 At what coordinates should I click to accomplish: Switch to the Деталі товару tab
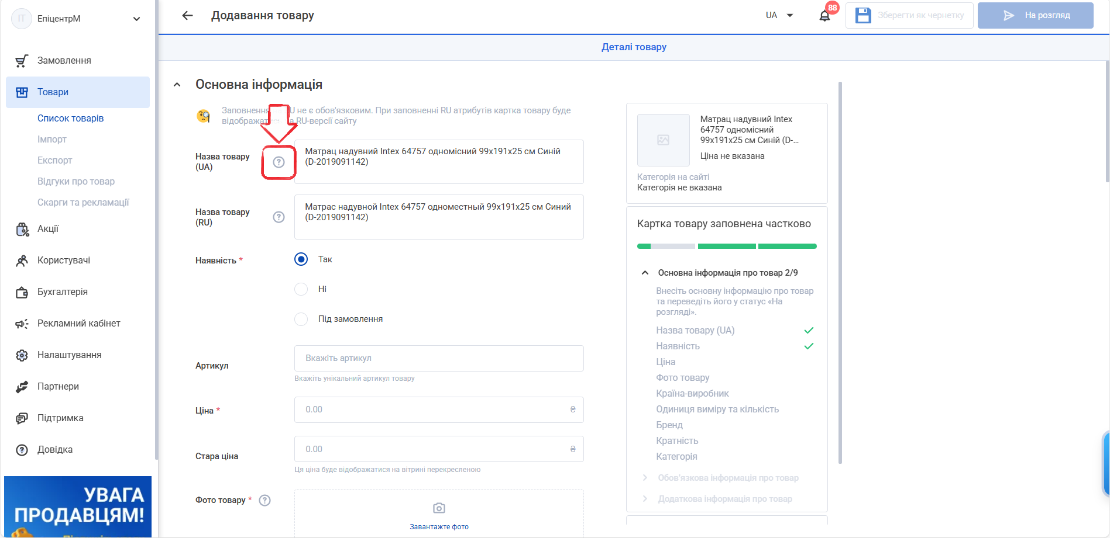[x=634, y=47]
